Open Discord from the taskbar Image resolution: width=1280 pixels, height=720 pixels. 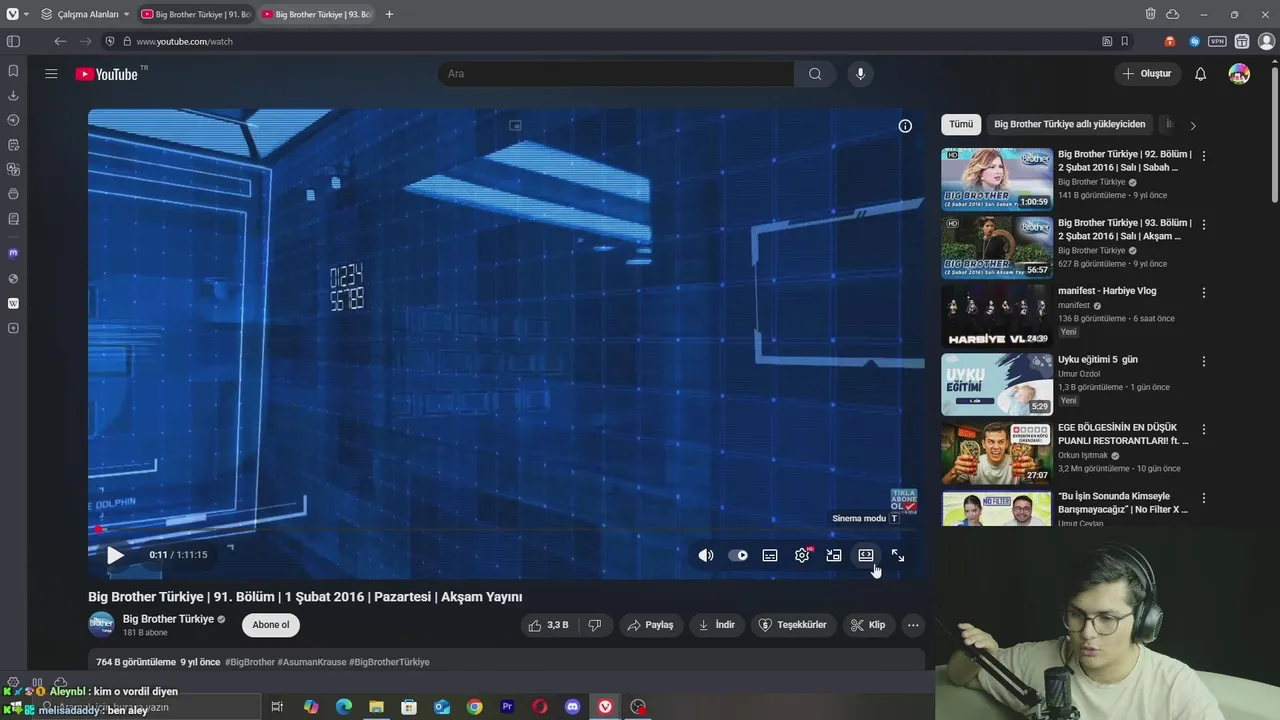point(572,707)
